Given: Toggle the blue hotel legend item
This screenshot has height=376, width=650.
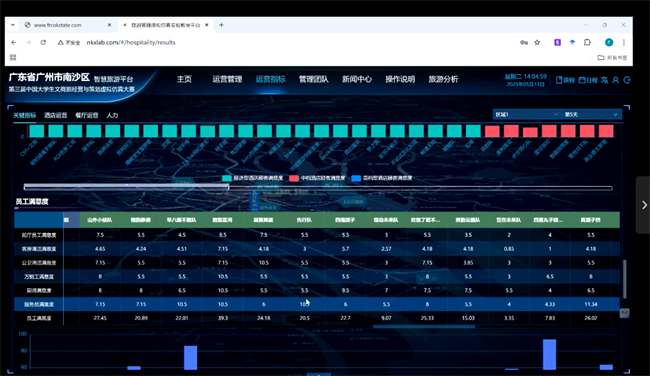Looking at the screenshot, I should pyautogui.click(x=382, y=178).
